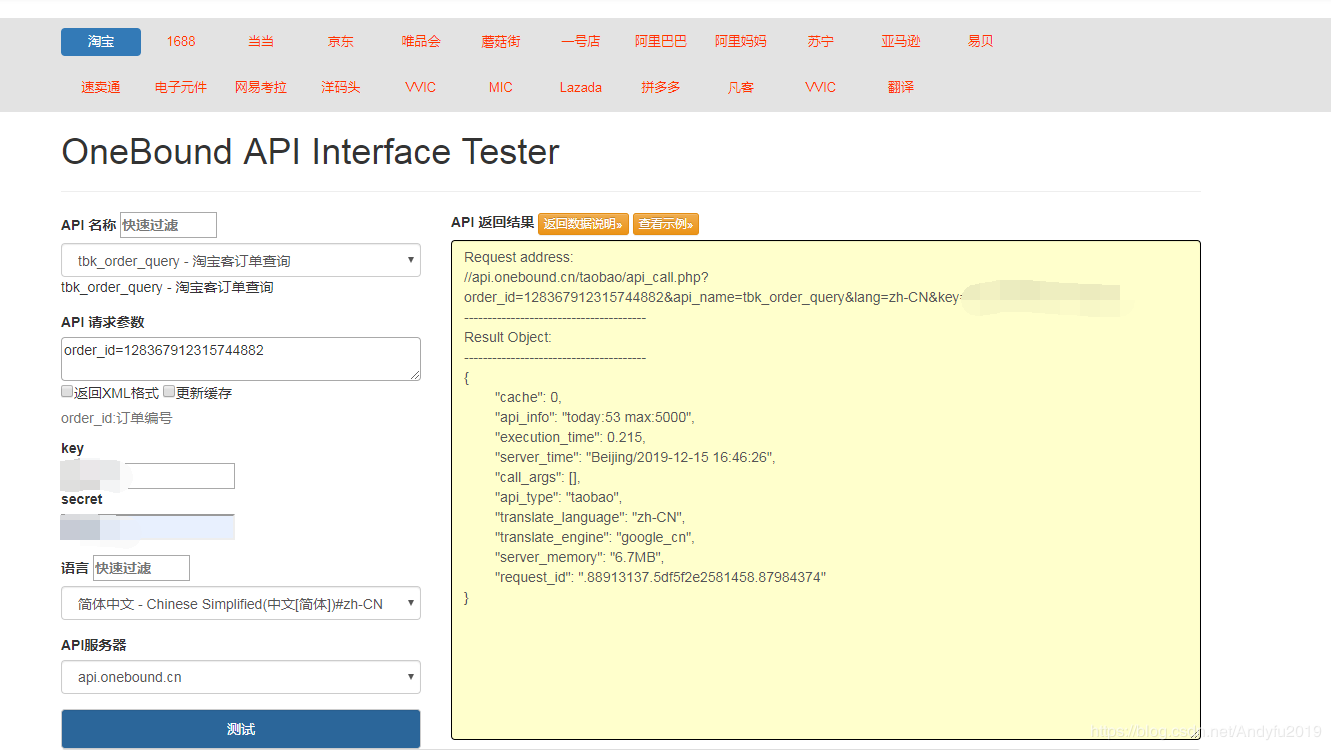
Task: Open the 简体中文 language dropdown
Action: [x=241, y=603]
